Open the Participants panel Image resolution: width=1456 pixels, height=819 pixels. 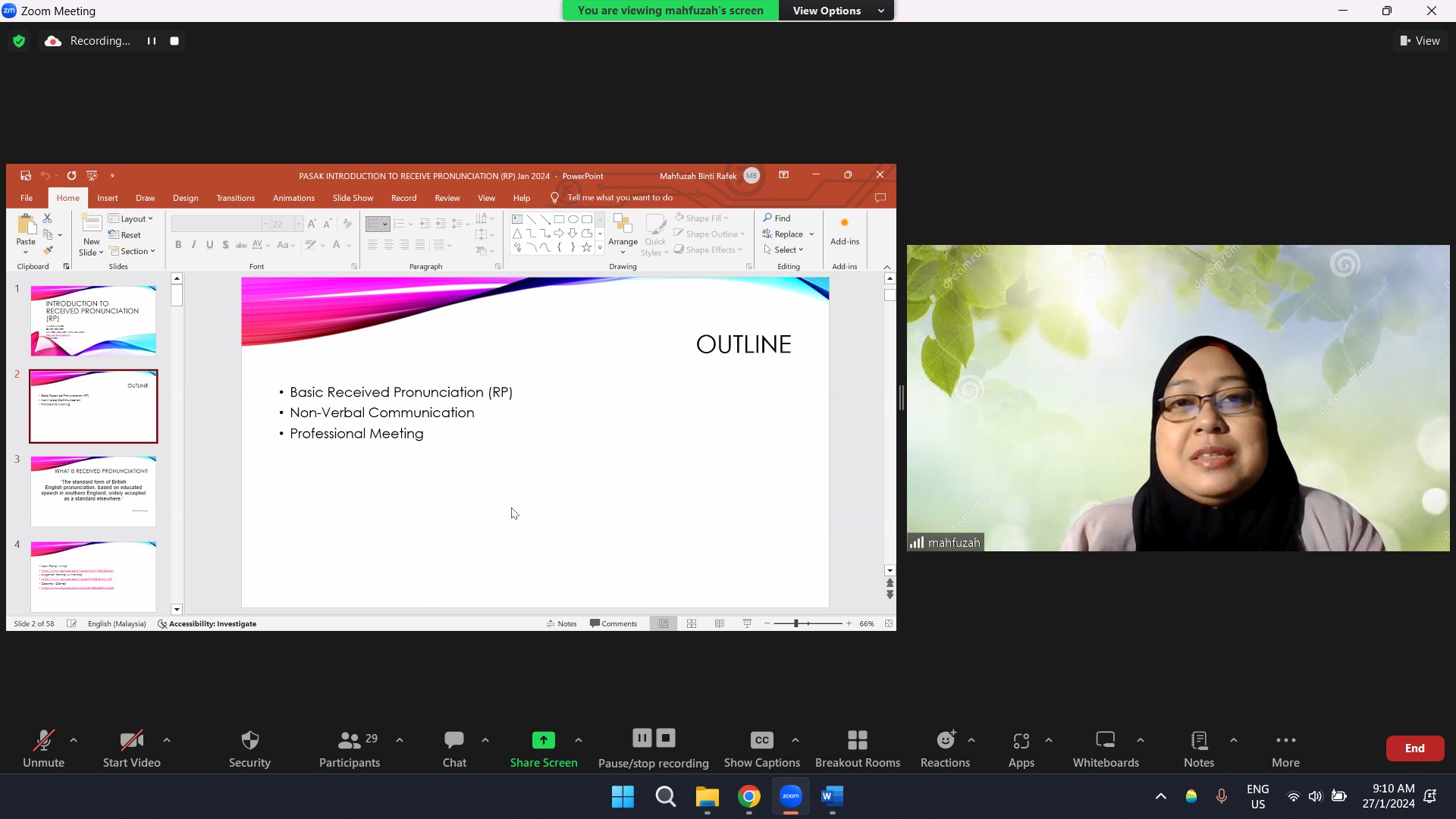349,748
